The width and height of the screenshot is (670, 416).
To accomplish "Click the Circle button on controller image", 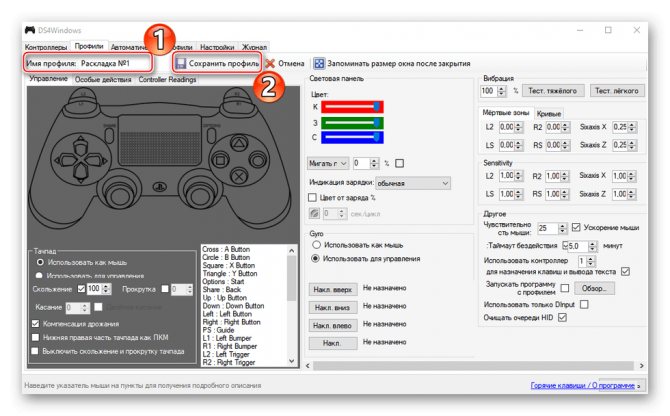I will coord(258,161).
